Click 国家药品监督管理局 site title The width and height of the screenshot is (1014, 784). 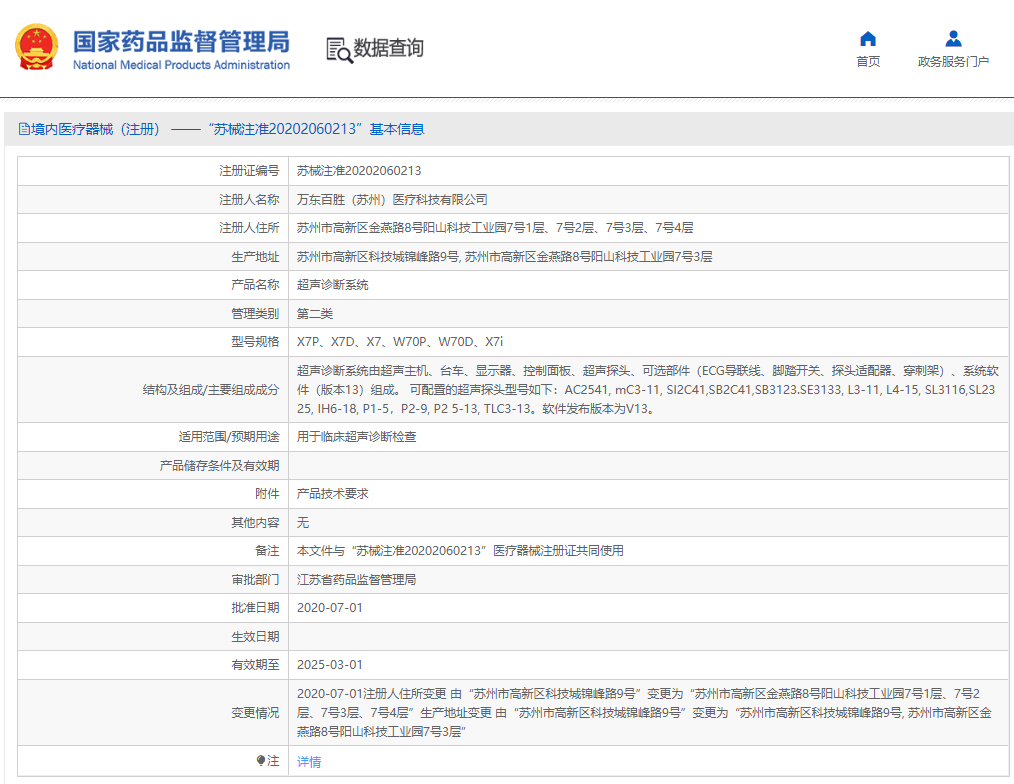pos(181,41)
